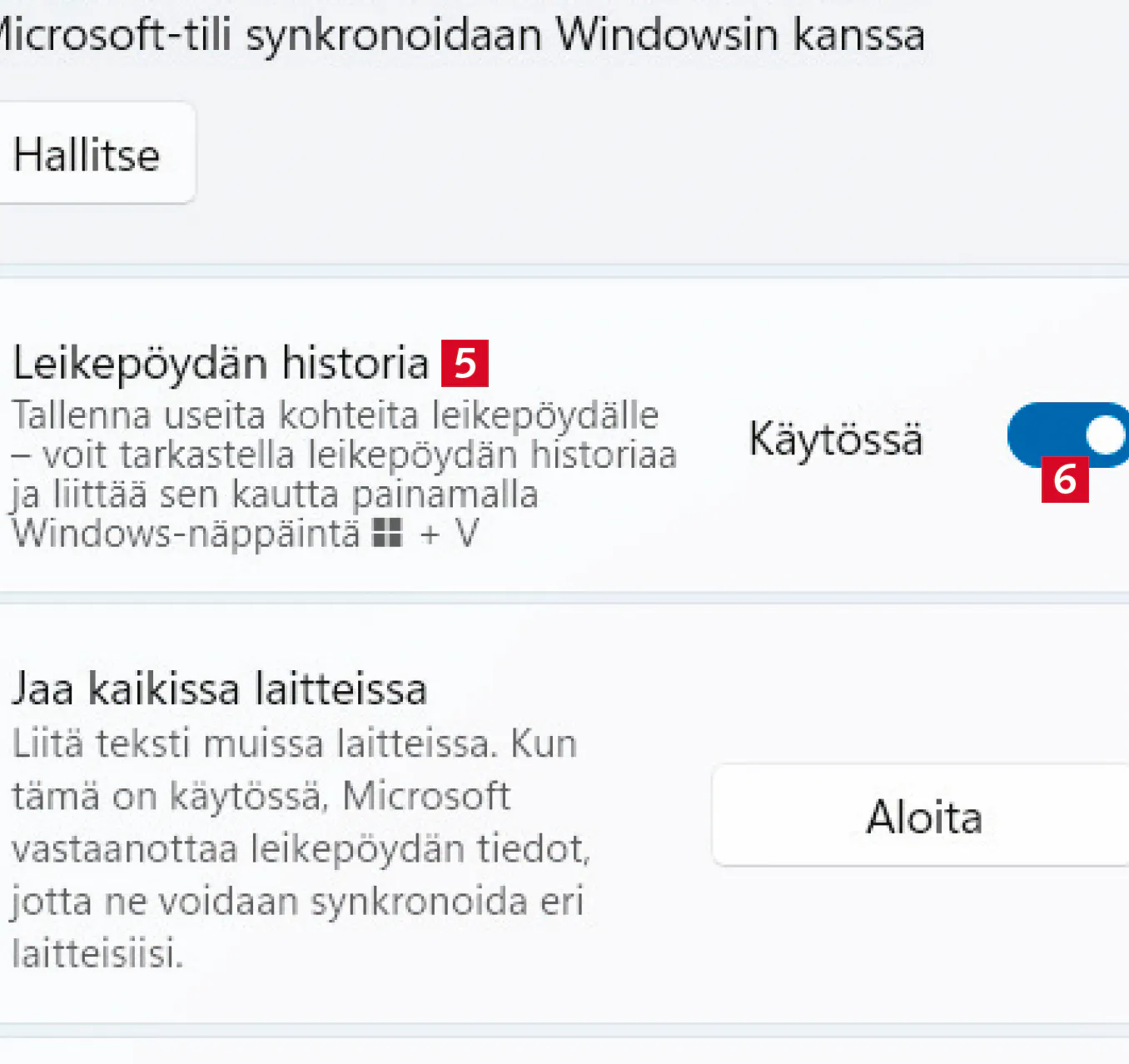Click the white knob of the toggle
Image resolution: width=1129 pixels, height=1064 pixels.
[x=1105, y=435]
